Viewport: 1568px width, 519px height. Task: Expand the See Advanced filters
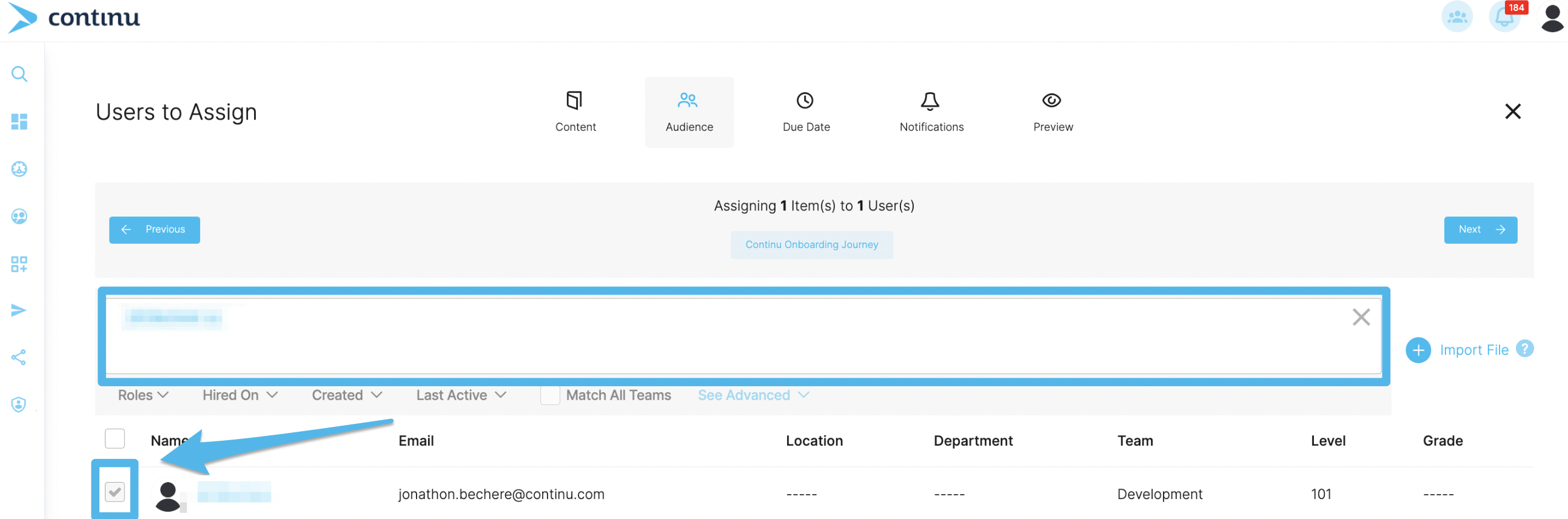(753, 395)
